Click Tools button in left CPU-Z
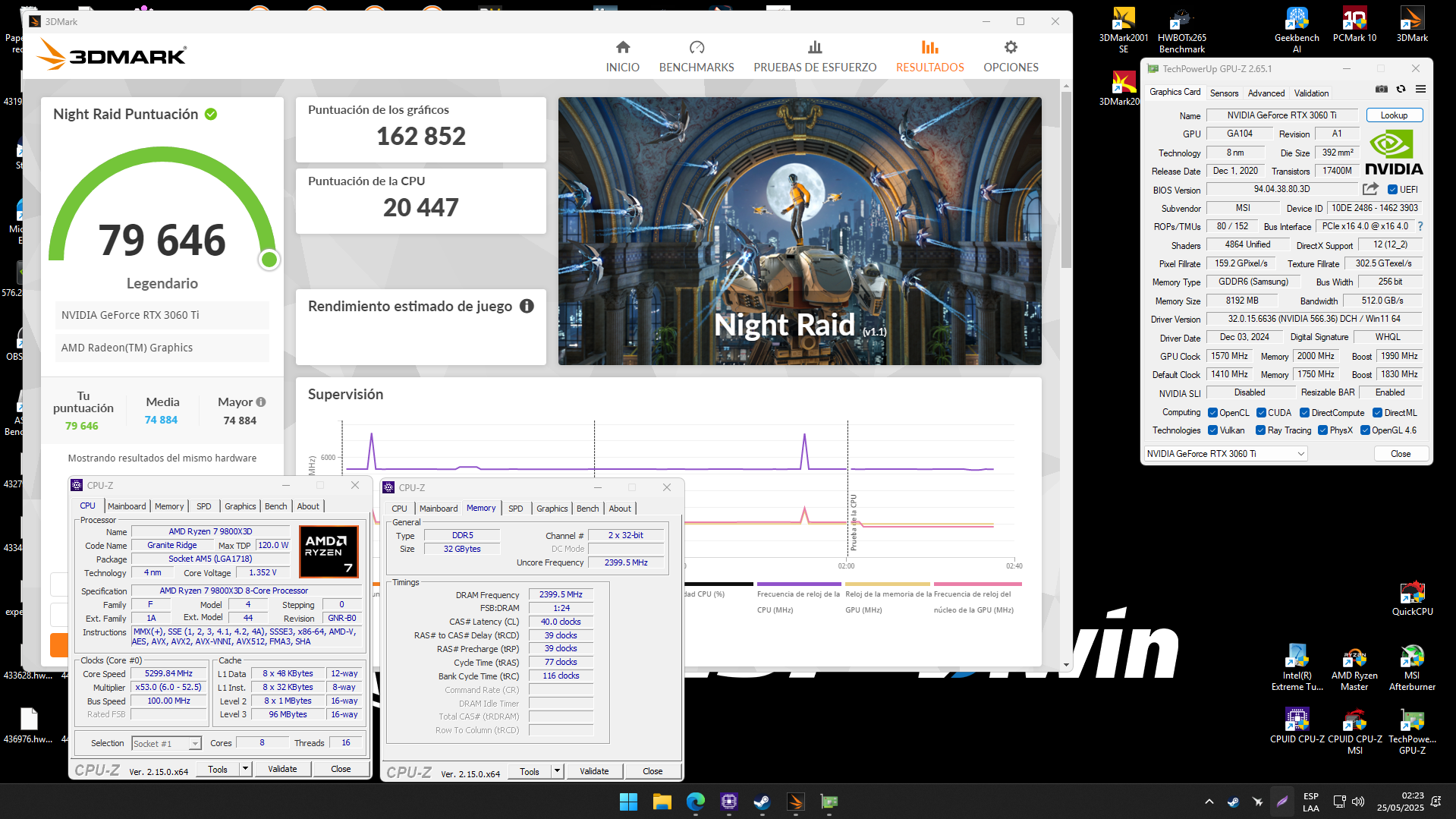Screen dimensions: 1456x819 pyautogui.click(x=218, y=769)
